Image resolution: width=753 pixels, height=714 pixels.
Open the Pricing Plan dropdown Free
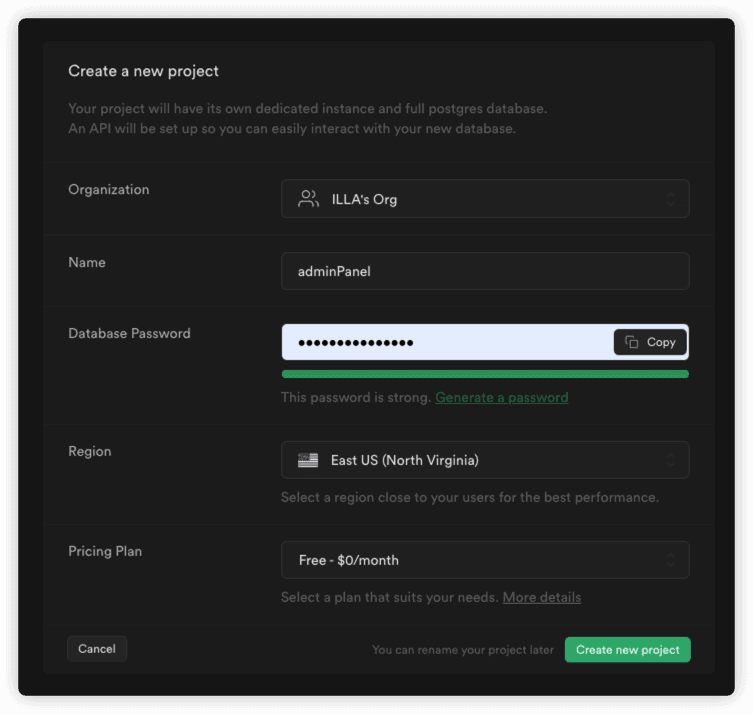click(x=485, y=560)
